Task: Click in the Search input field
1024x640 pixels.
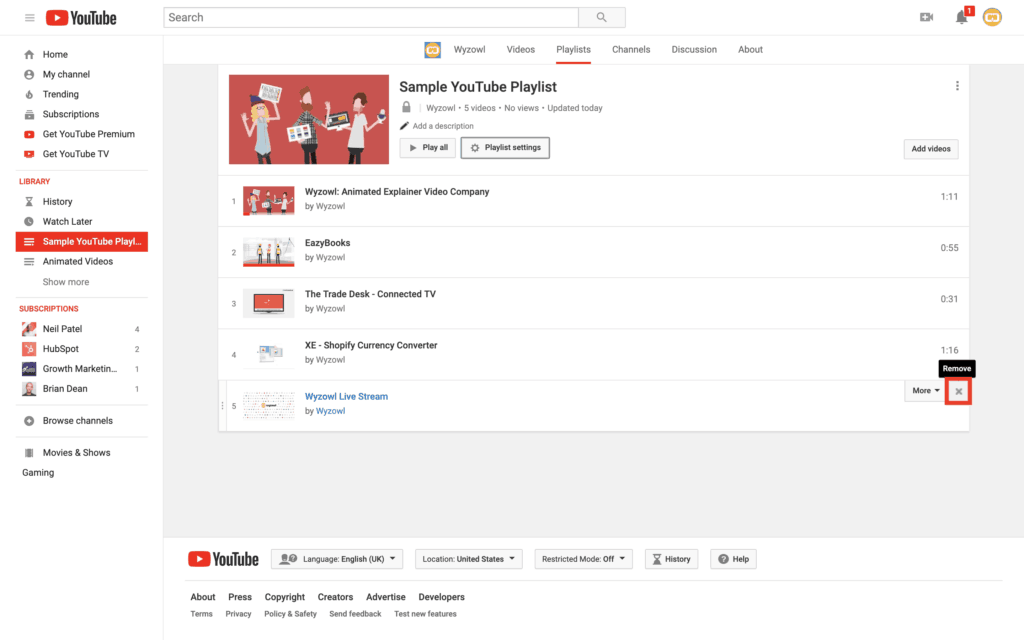Action: point(371,18)
